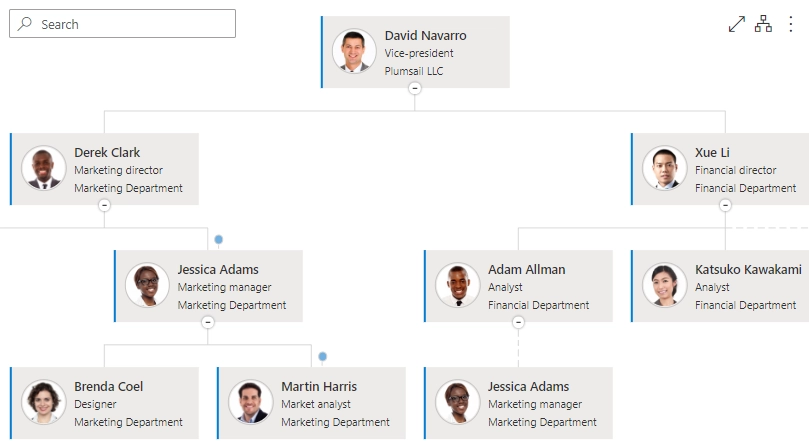Click Derek Clark's avatar picture
This screenshot has width=809, height=448.
(43, 168)
